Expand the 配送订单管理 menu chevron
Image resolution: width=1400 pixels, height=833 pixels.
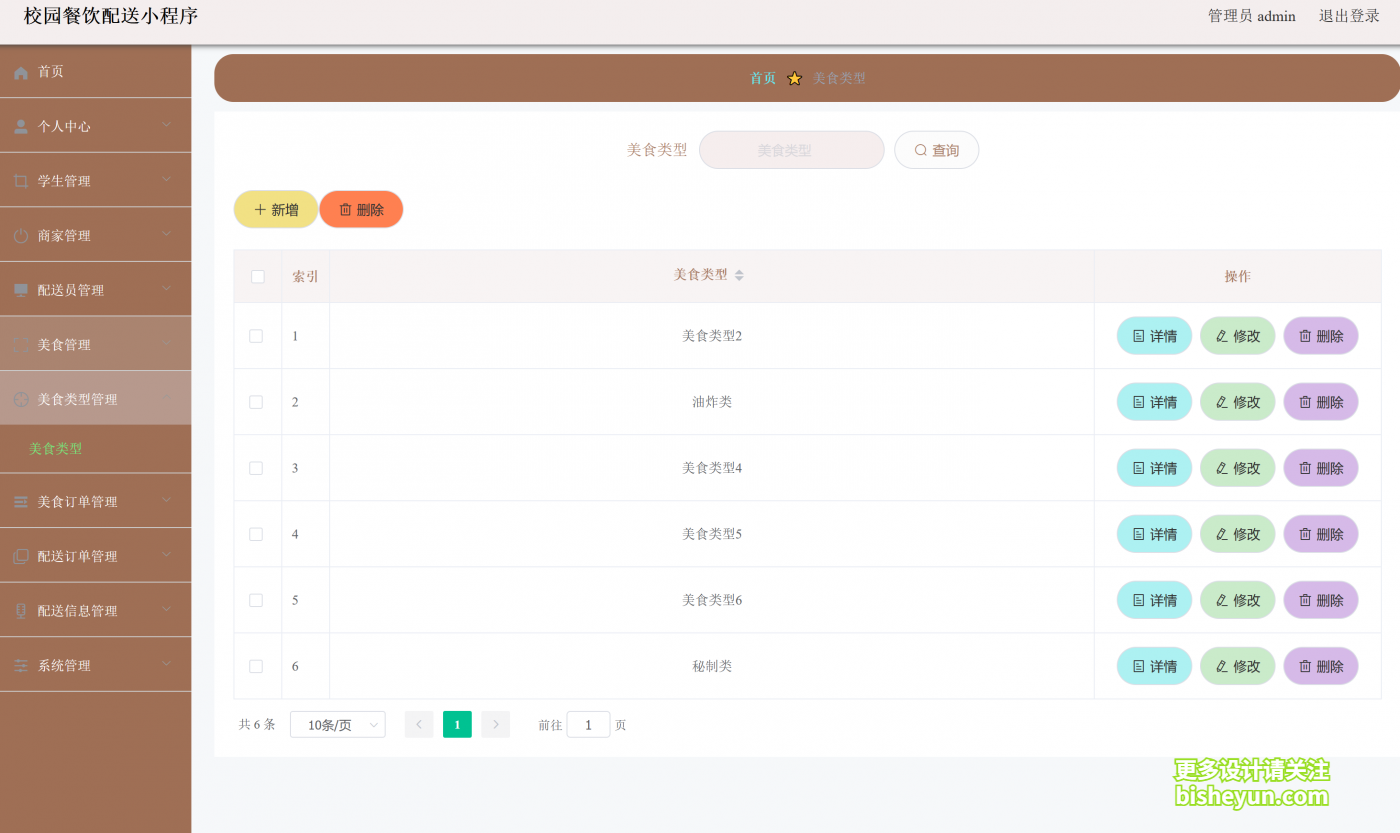pos(167,554)
